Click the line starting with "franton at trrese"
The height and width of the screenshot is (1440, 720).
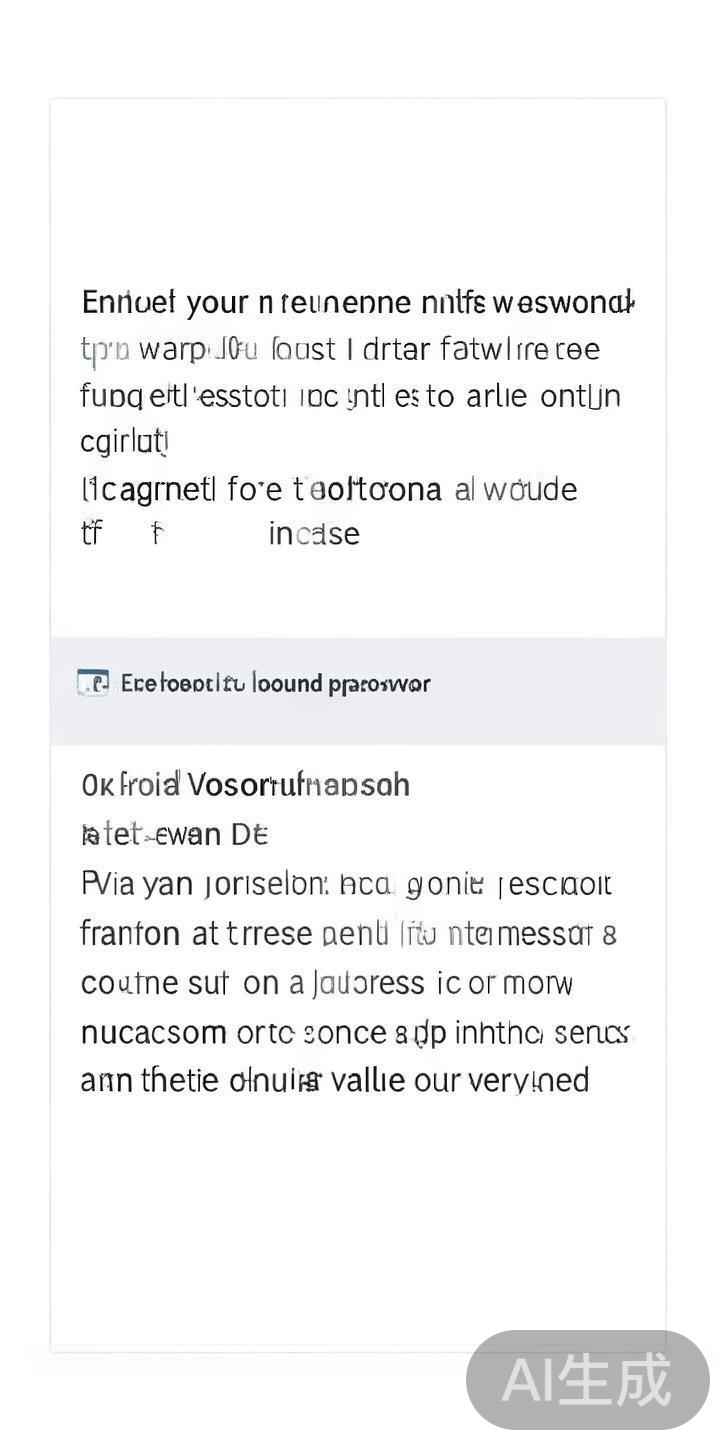coord(348,934)
